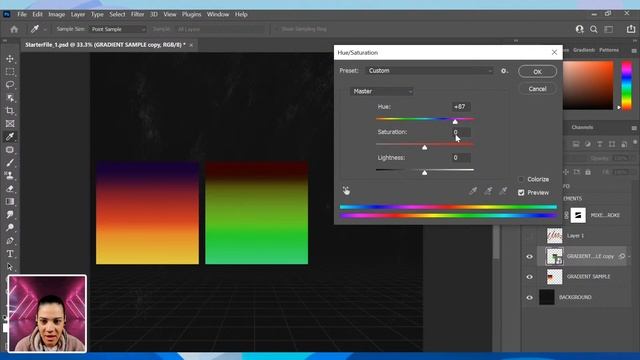The height and width of the screenshot is (360, 640).
Task: Select the Crop tool
Action: point(10,111)
